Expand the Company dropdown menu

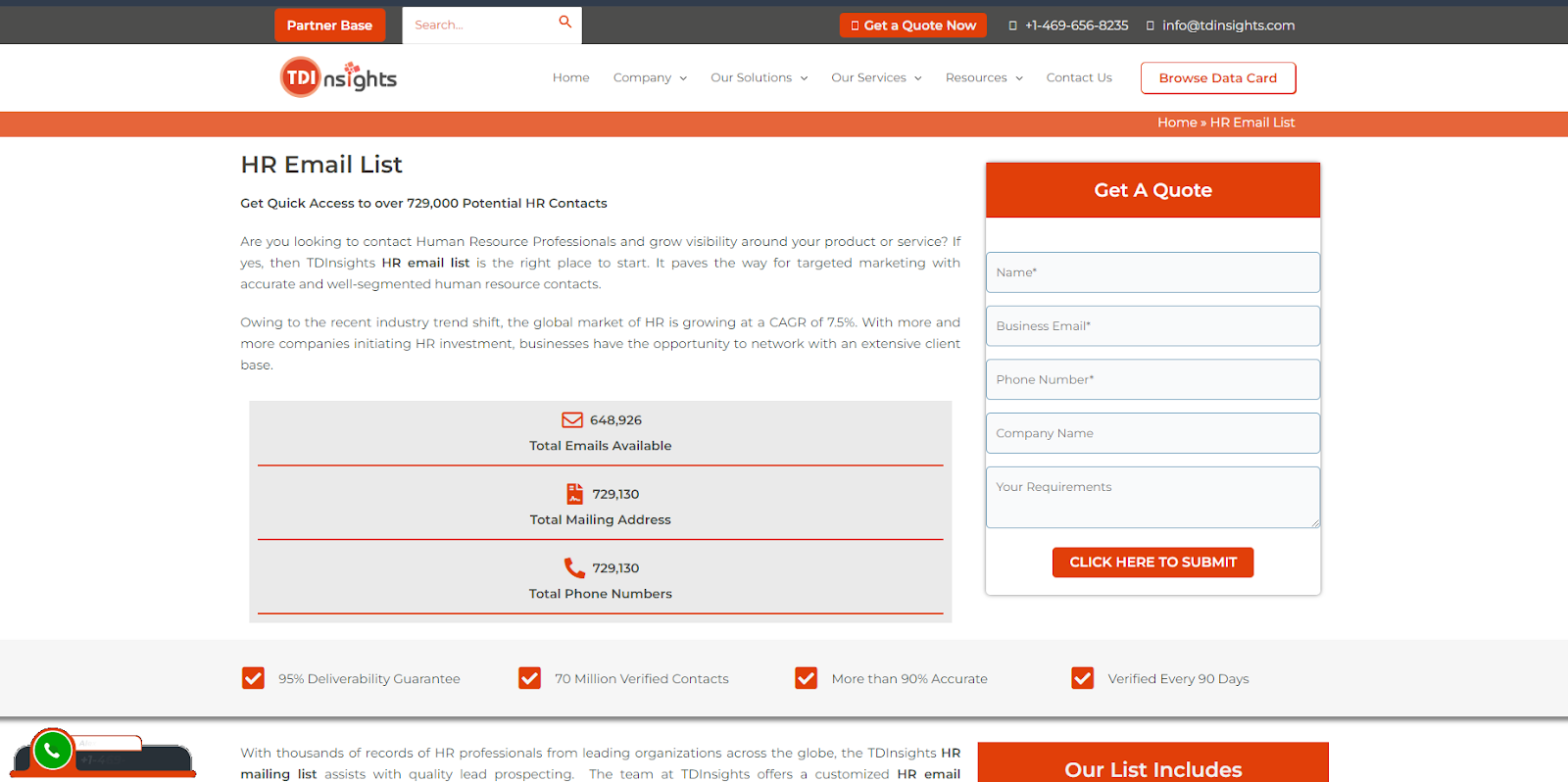pos(650,77)
